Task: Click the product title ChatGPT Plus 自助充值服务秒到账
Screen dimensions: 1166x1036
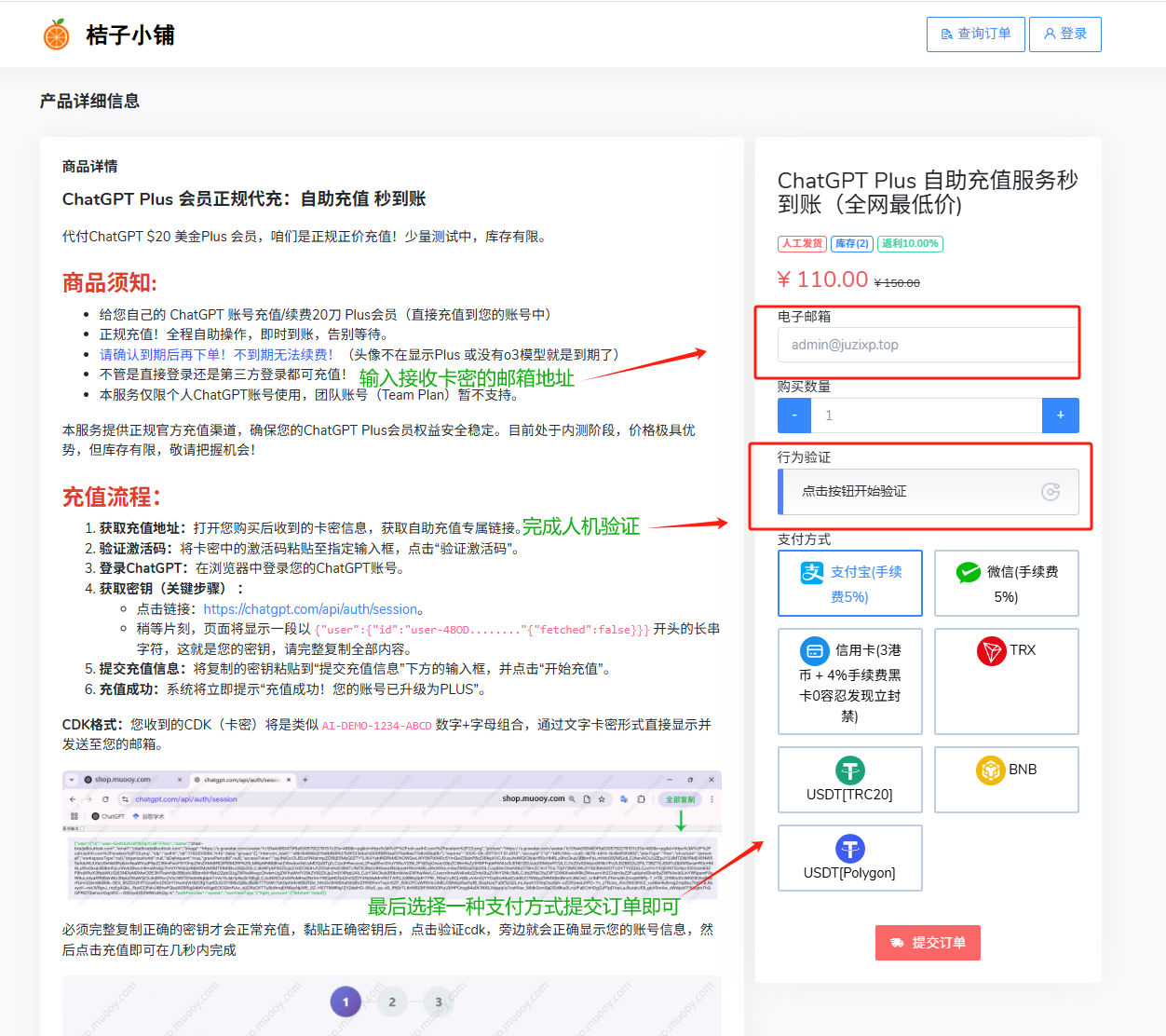Action: click(928, 192)
